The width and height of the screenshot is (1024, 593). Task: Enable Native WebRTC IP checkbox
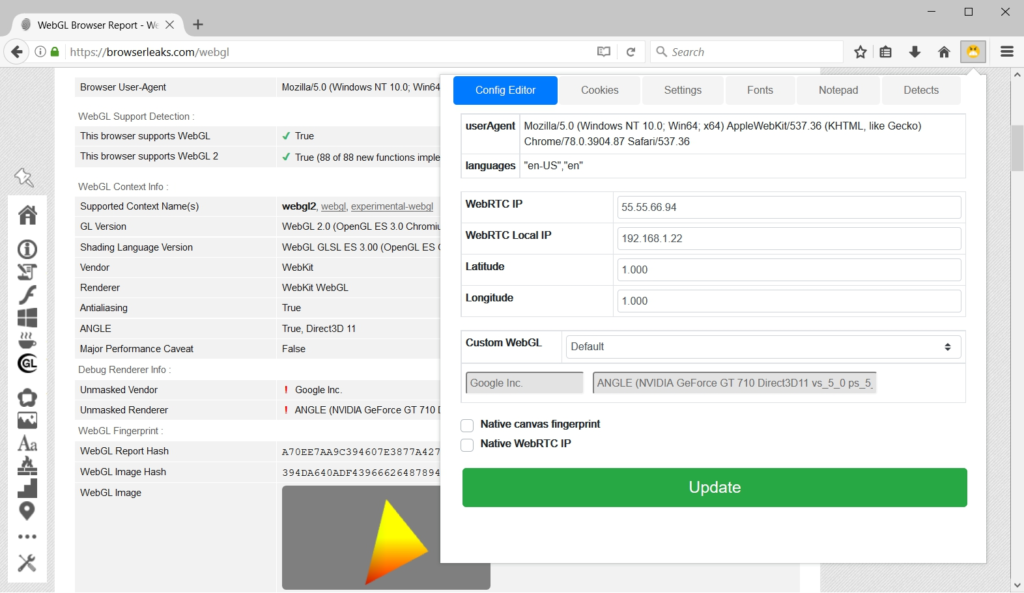467,445
